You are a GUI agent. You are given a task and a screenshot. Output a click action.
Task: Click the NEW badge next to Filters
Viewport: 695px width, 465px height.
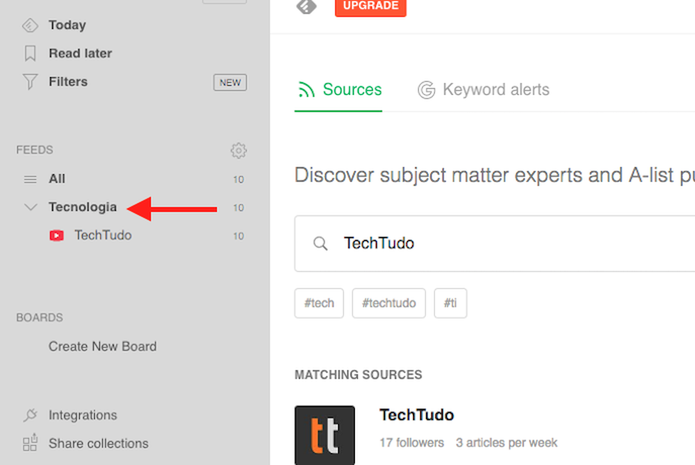tap(230, 82)
